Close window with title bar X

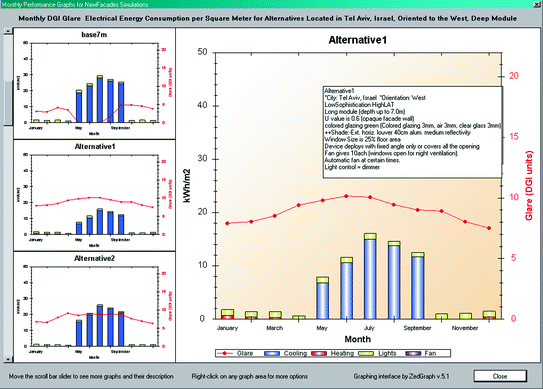point(539,4)
